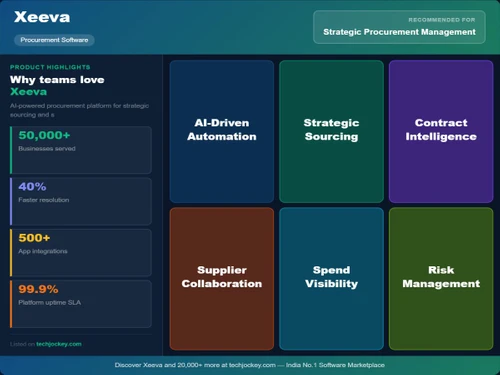500x375 pixels.
Task: Click the 'App integrations' label
Action: click(43, 251)
